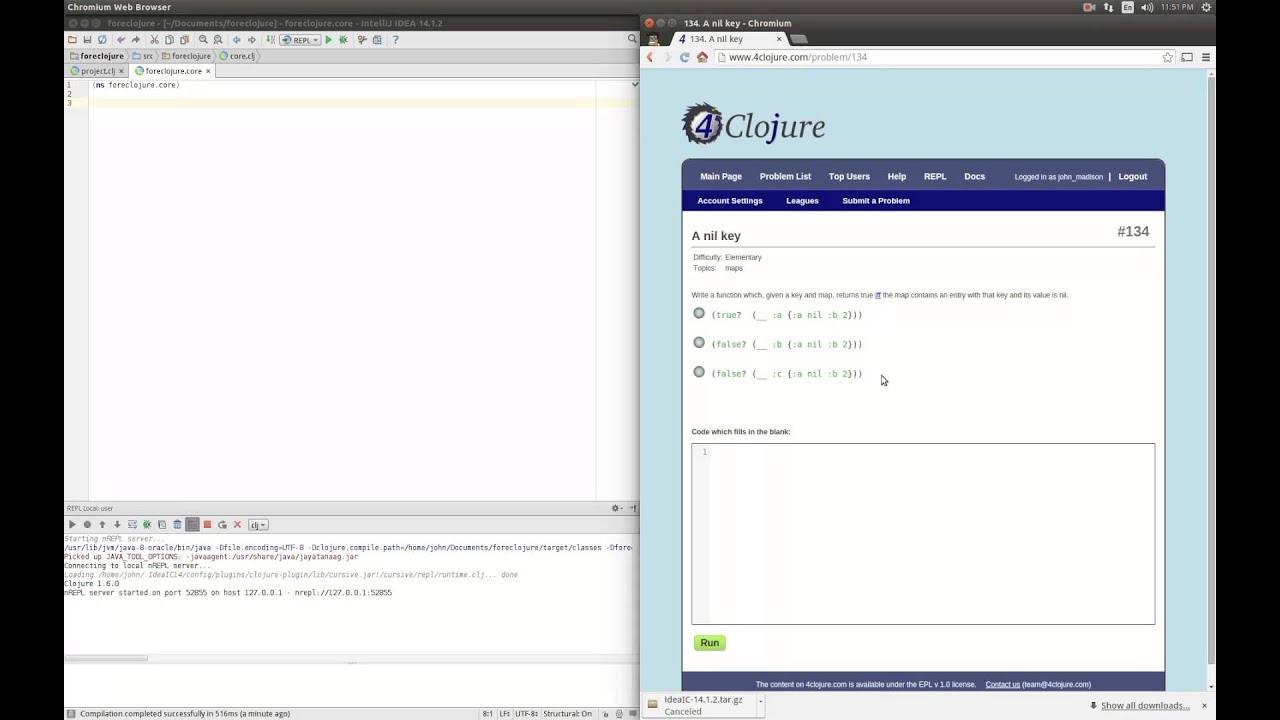Viewport: 1280px width, 720px height.
Task: Select the foreclojure.core editor tab
Action: (x=172, y=71)
